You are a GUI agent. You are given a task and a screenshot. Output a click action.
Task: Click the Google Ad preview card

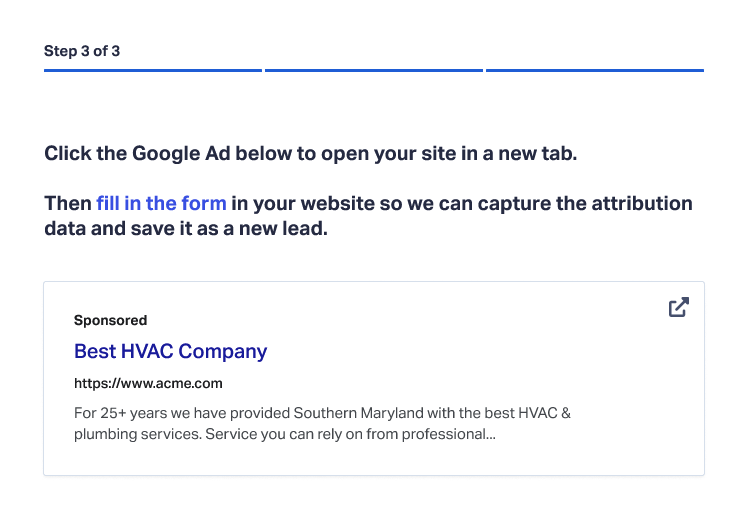[374, 378]
